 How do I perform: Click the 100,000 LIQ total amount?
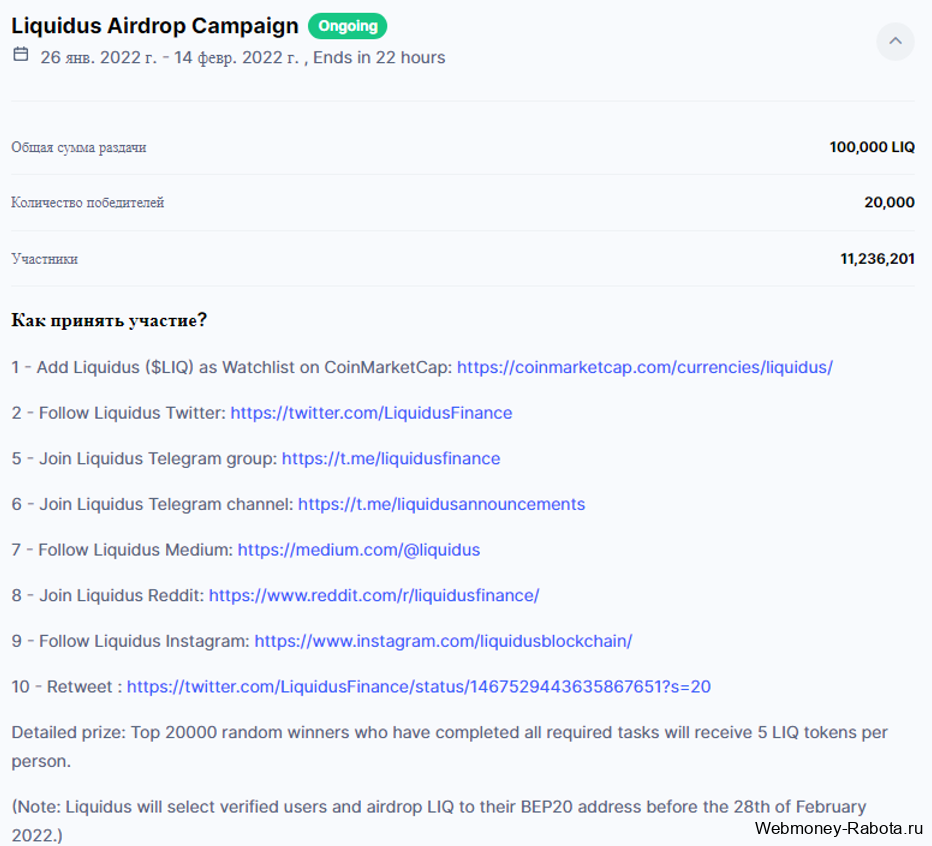871,147
